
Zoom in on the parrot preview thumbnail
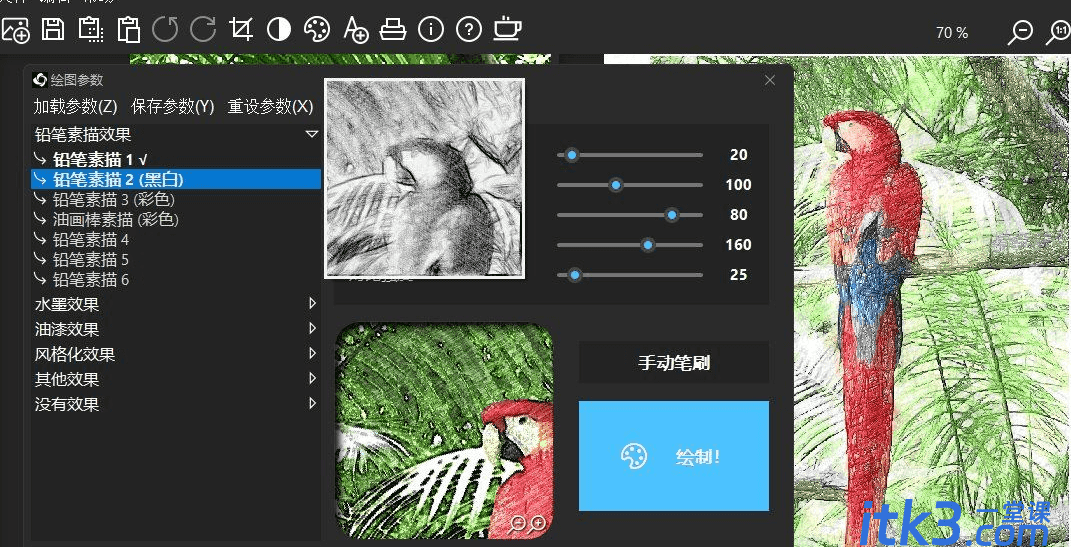point(538,524)
